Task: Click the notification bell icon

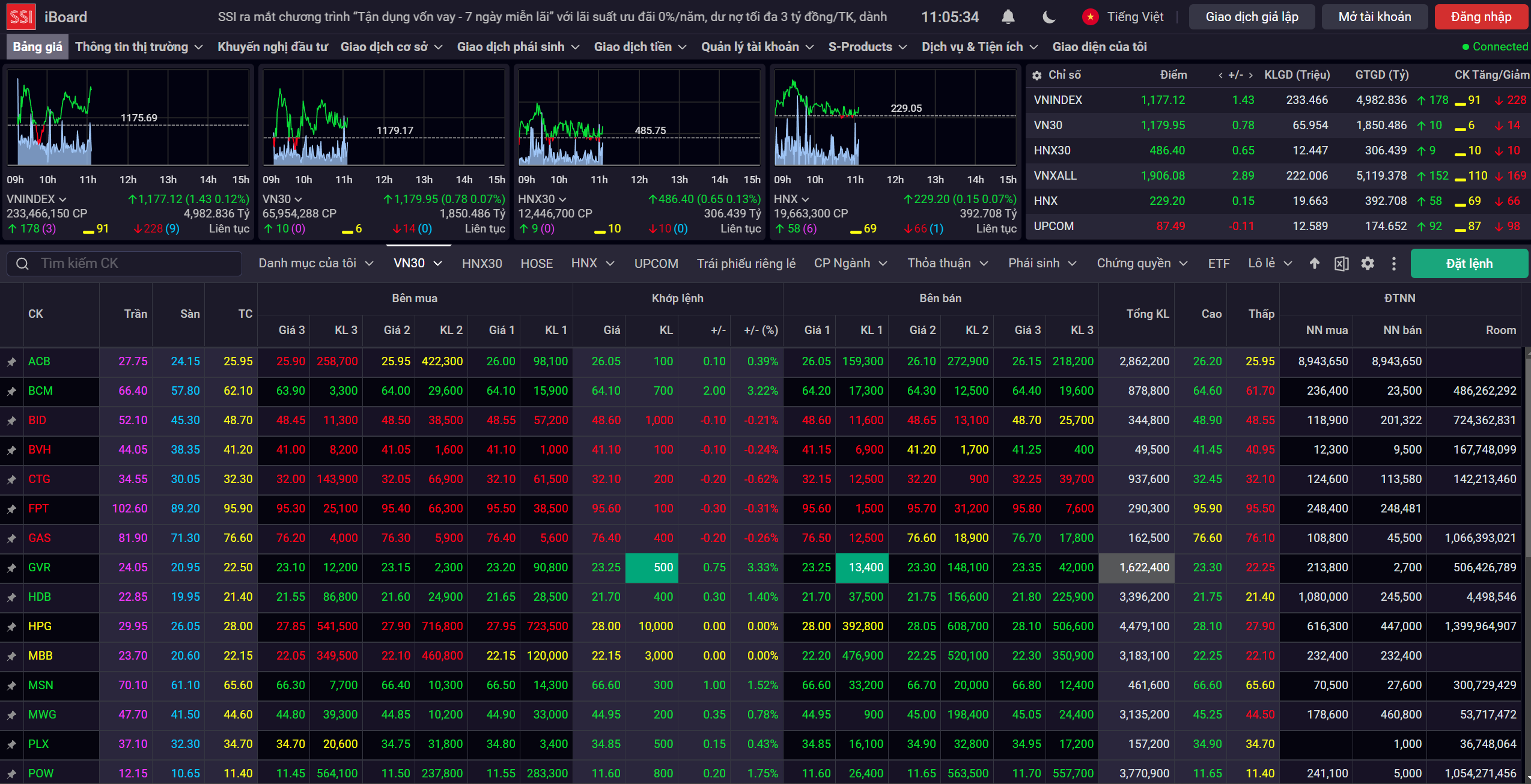Action: tap(1008, 17)
